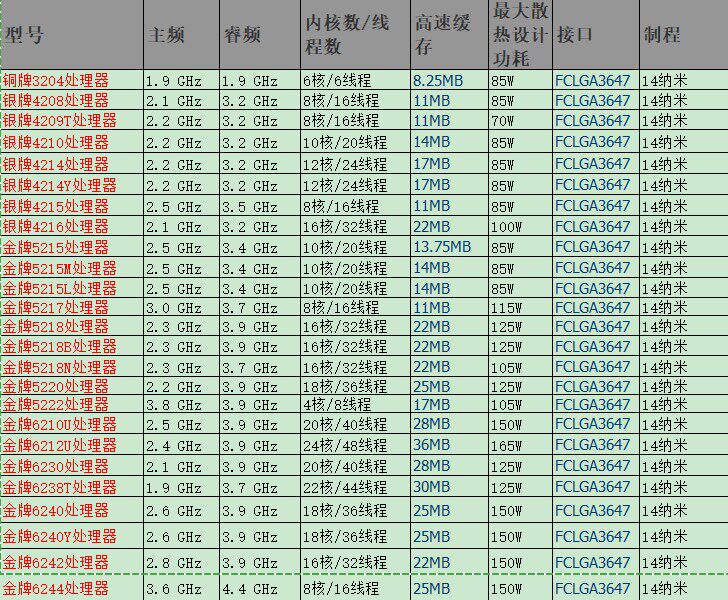Click the 3.6 GHz base frequency
This screenshot has height=600, width=728.
174,589
